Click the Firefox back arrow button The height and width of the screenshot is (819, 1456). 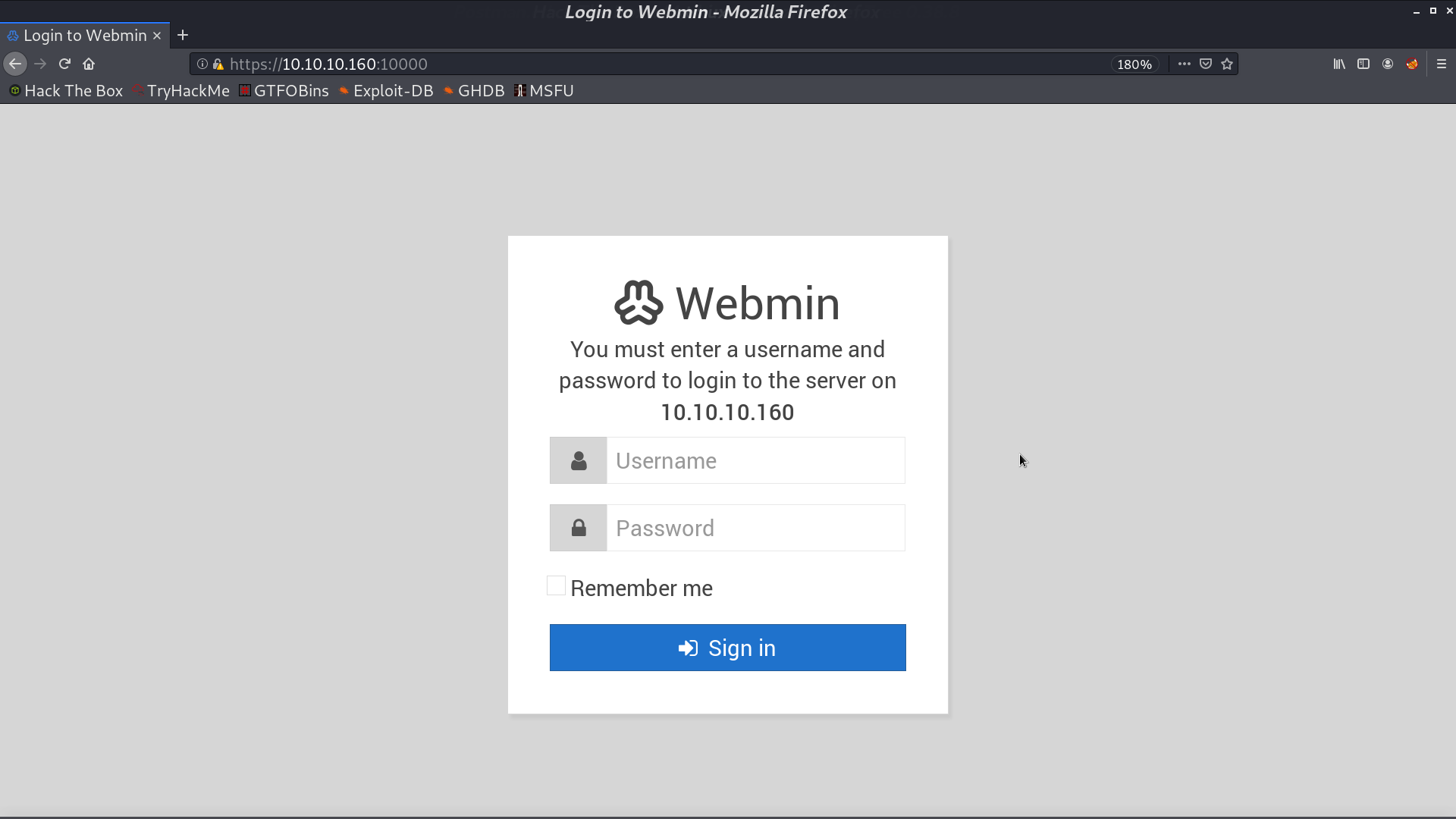(x=15, y=64)
